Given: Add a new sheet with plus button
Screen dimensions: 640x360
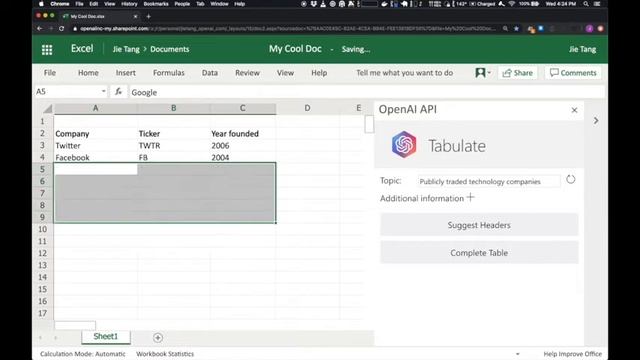Looking at the screenshot, I should [x=158, y=338].
